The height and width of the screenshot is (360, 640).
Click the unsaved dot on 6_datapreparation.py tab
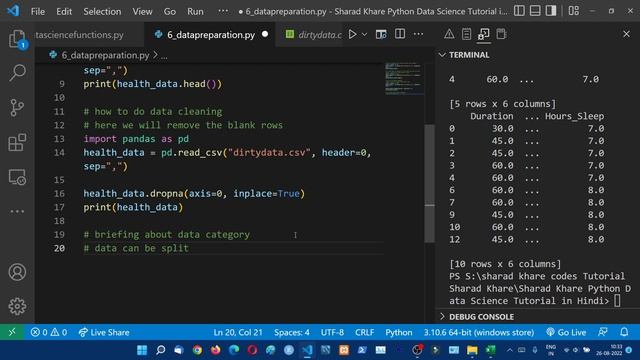pyautogui.click(x=265, y=34)
